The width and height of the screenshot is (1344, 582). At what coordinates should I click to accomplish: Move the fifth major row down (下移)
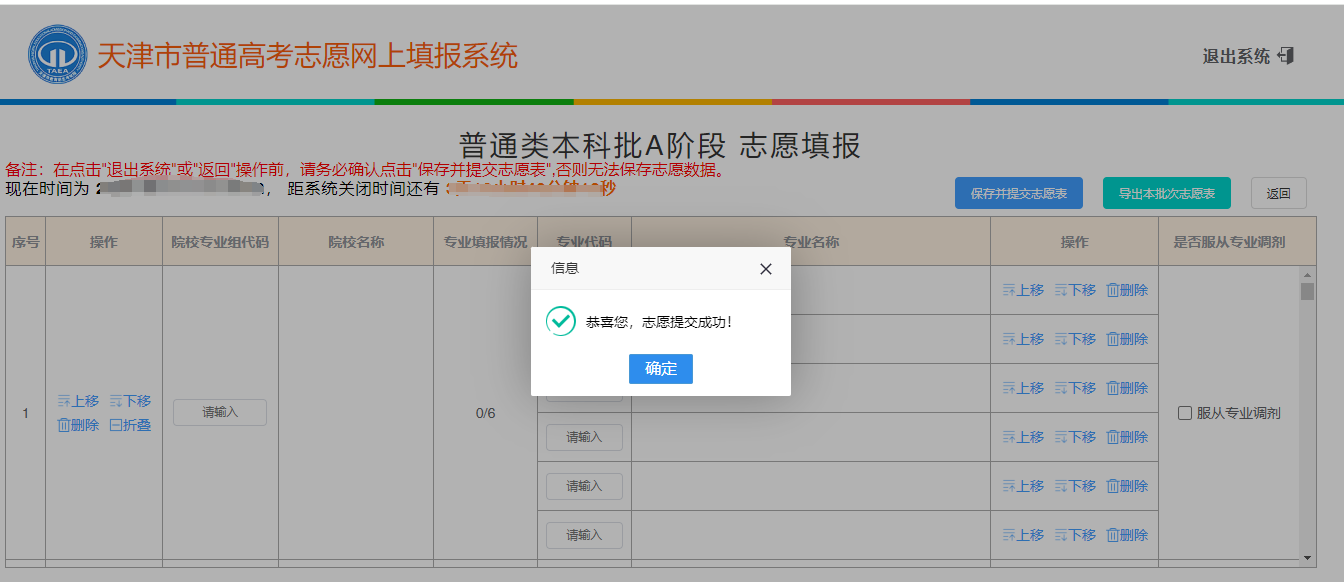coord(1075,486)
